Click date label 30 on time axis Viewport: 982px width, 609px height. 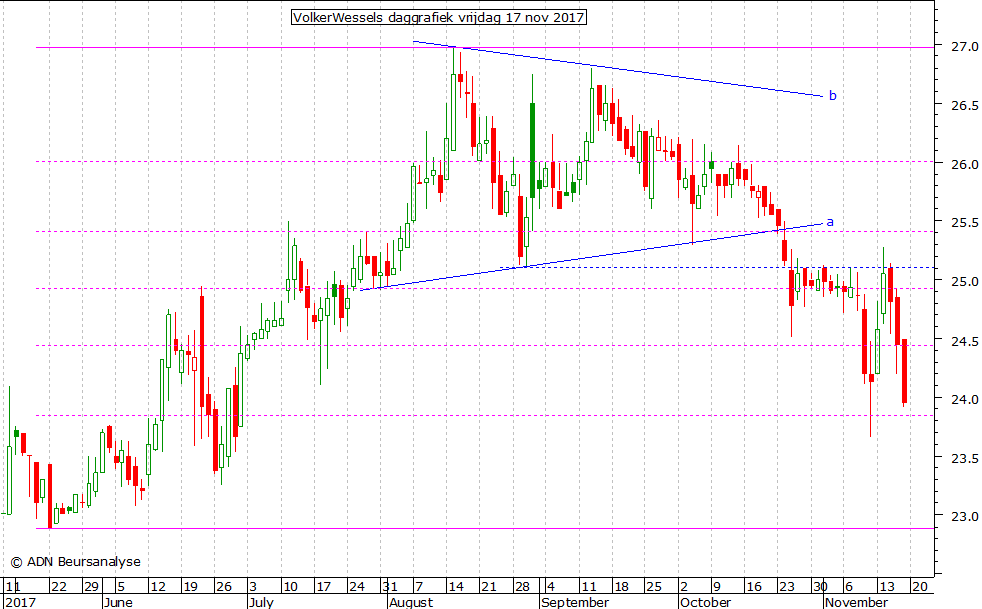[820, 587]
